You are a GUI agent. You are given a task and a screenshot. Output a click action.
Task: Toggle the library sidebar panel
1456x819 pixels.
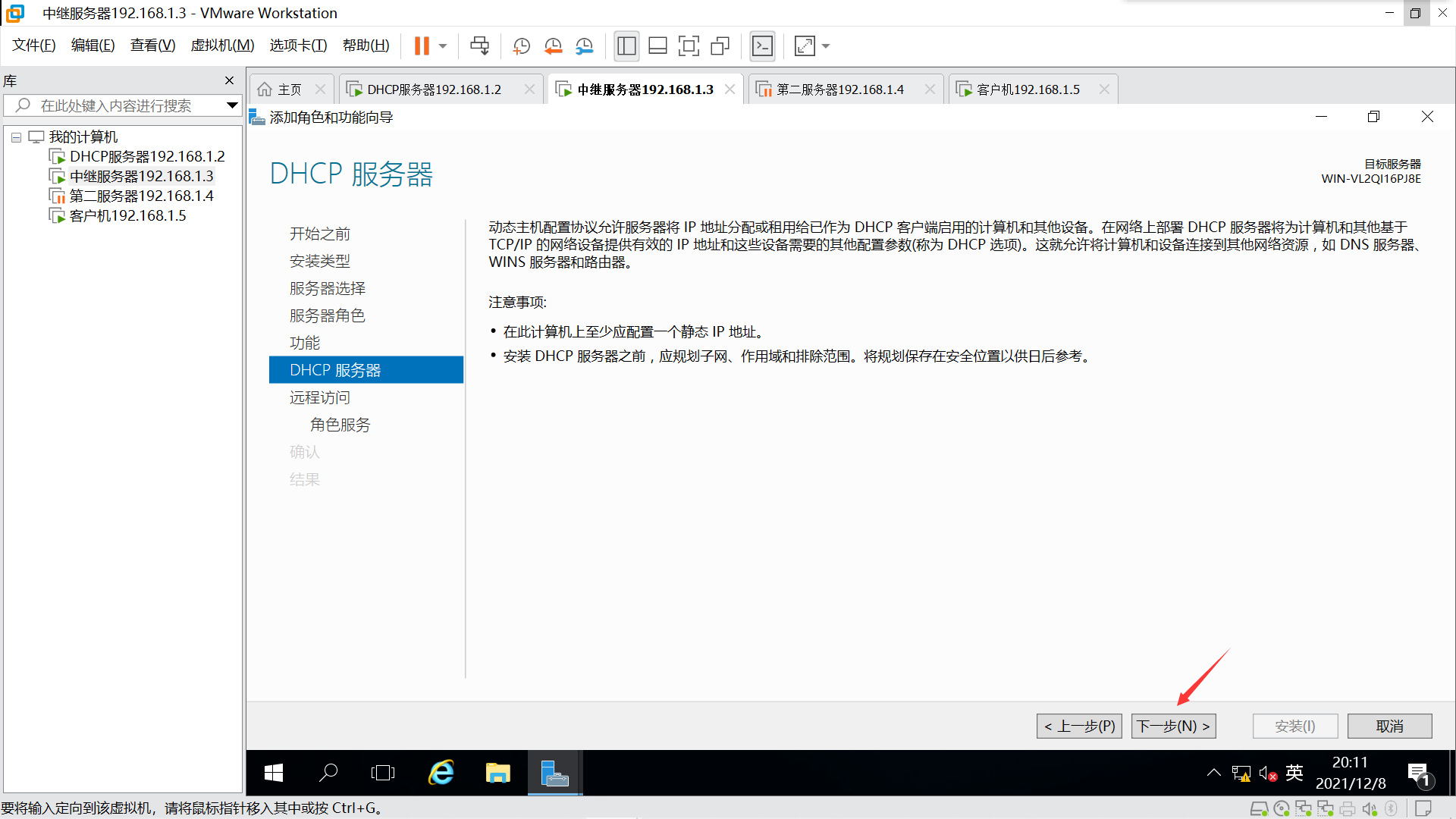pyautogui.click(x=626, y=46)
